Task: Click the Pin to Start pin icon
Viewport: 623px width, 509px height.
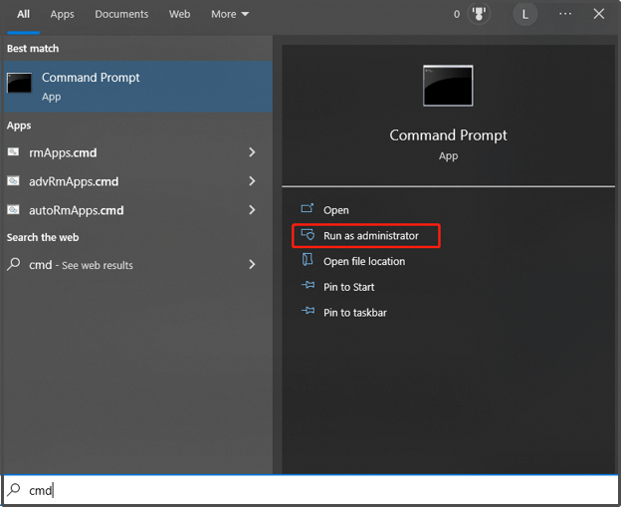Action: [x=308, y=285]
